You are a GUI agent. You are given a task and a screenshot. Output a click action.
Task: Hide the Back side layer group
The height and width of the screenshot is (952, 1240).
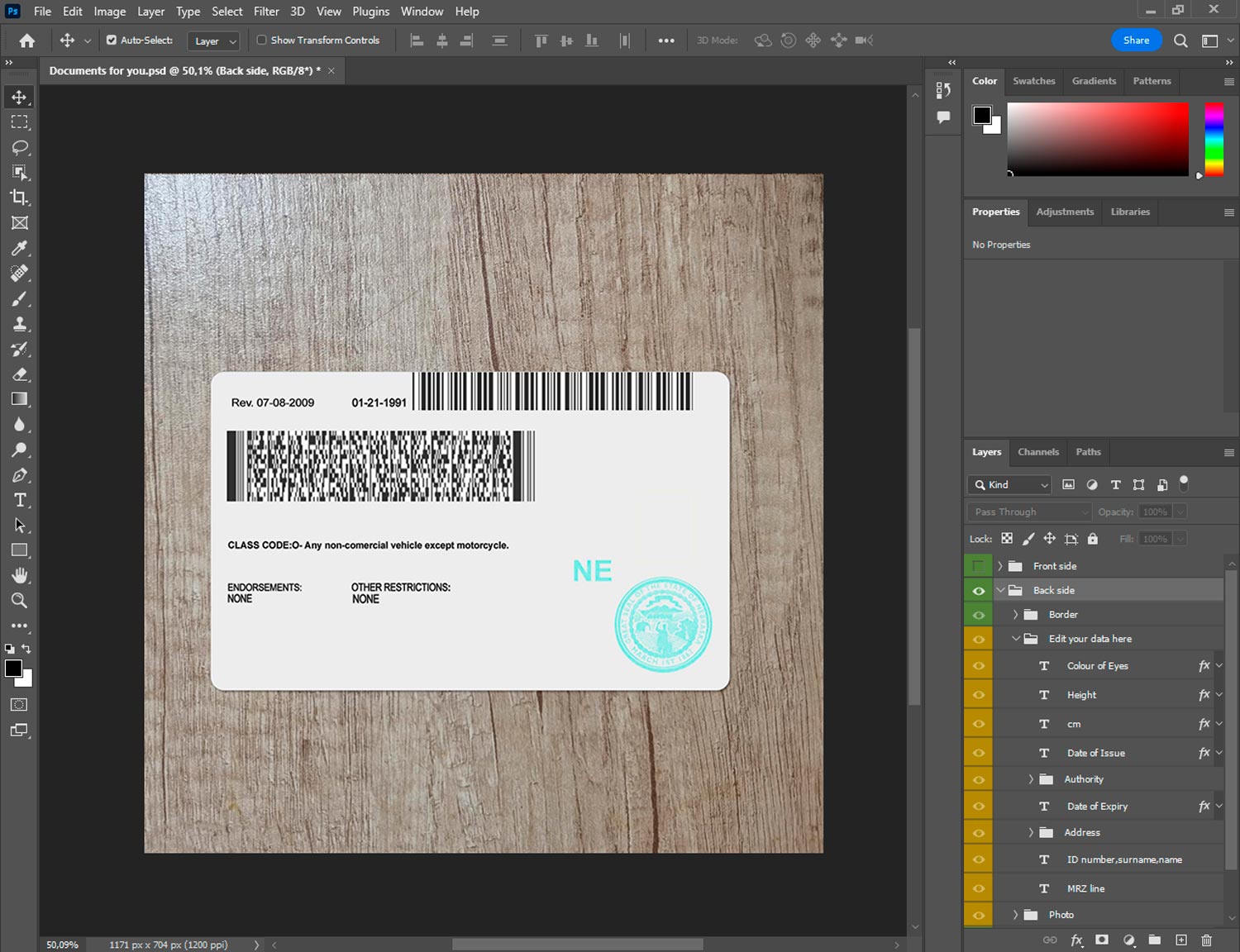click(978, 590)
